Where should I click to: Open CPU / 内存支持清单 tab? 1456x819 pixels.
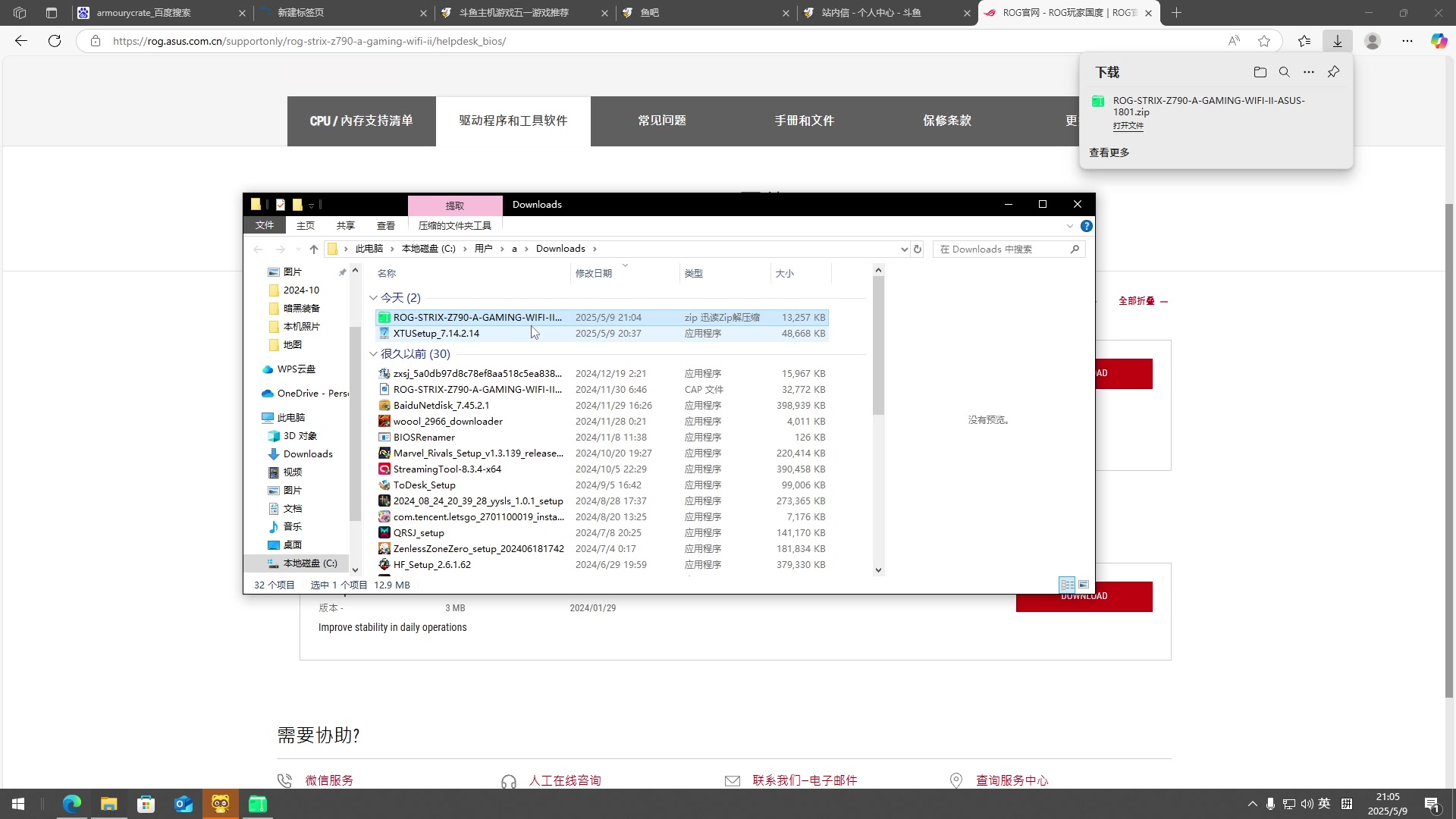[362, 121]
